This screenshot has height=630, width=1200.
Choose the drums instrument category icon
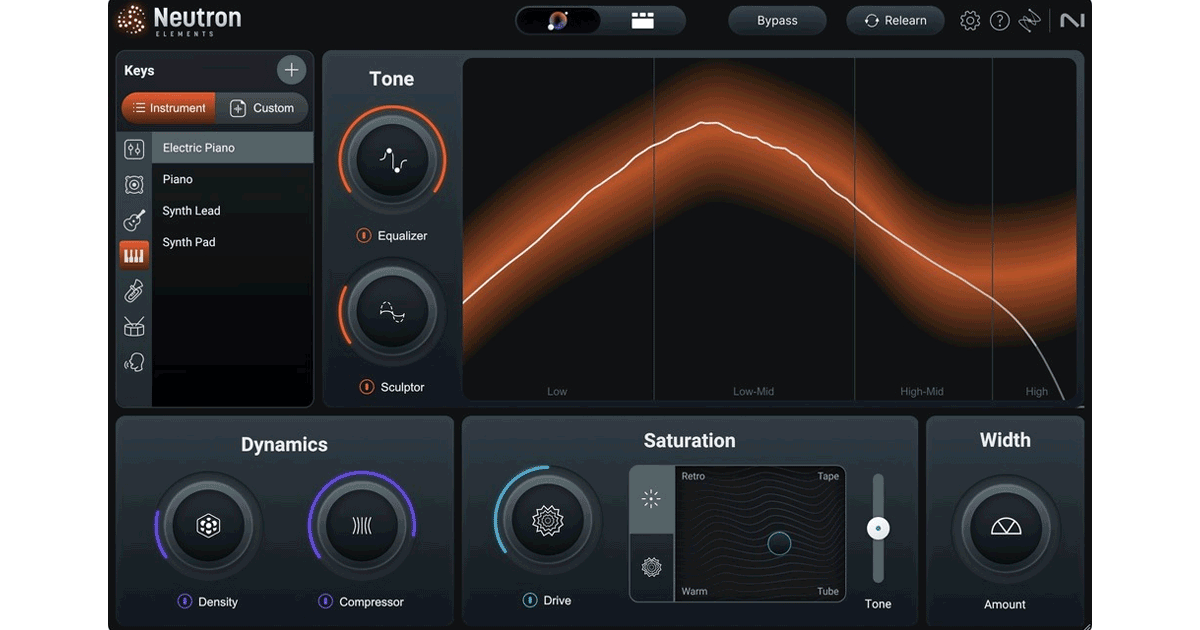(x=134, y=327)
